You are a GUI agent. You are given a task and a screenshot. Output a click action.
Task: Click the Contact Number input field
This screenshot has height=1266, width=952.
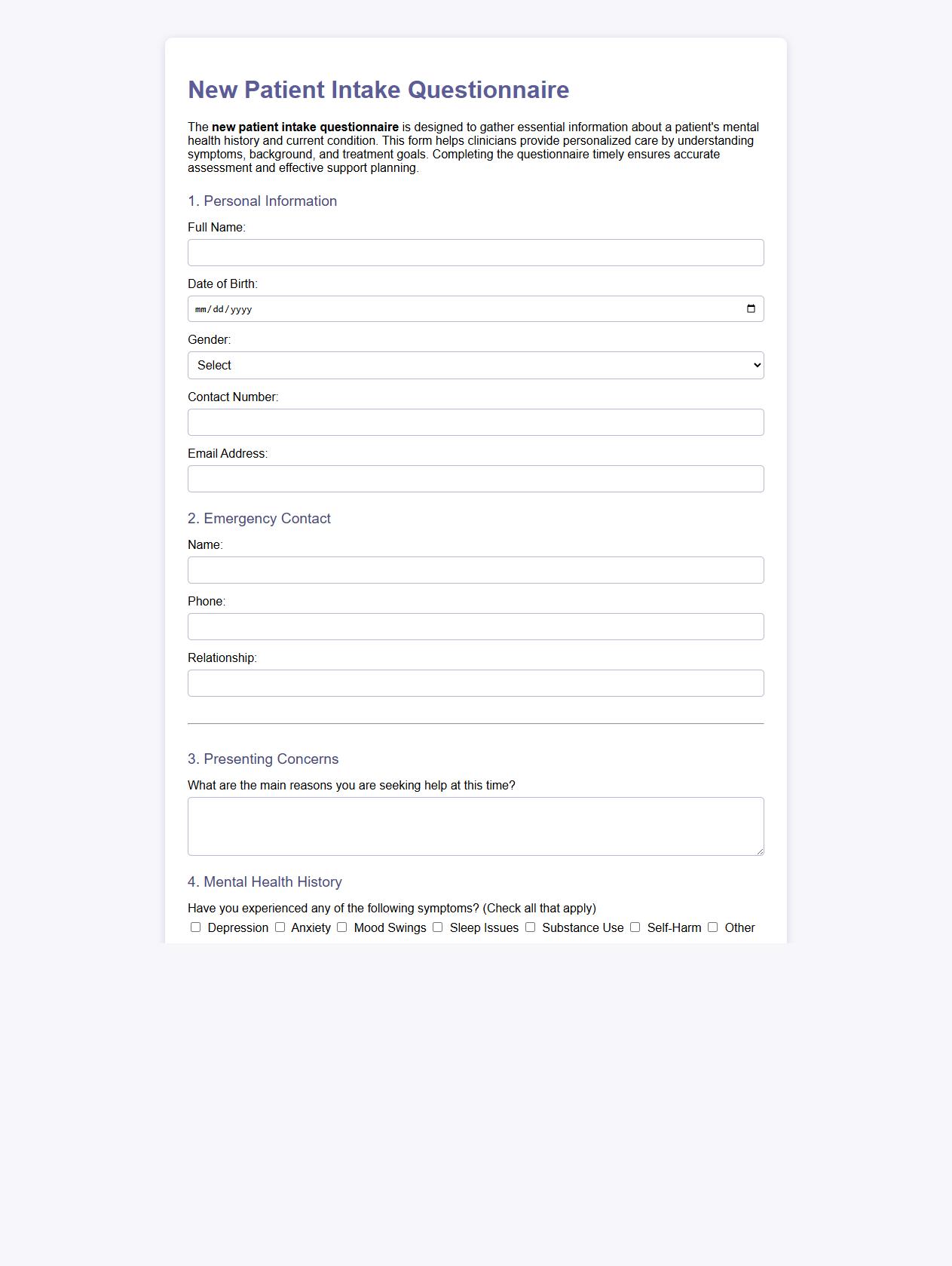pos(475,421)
